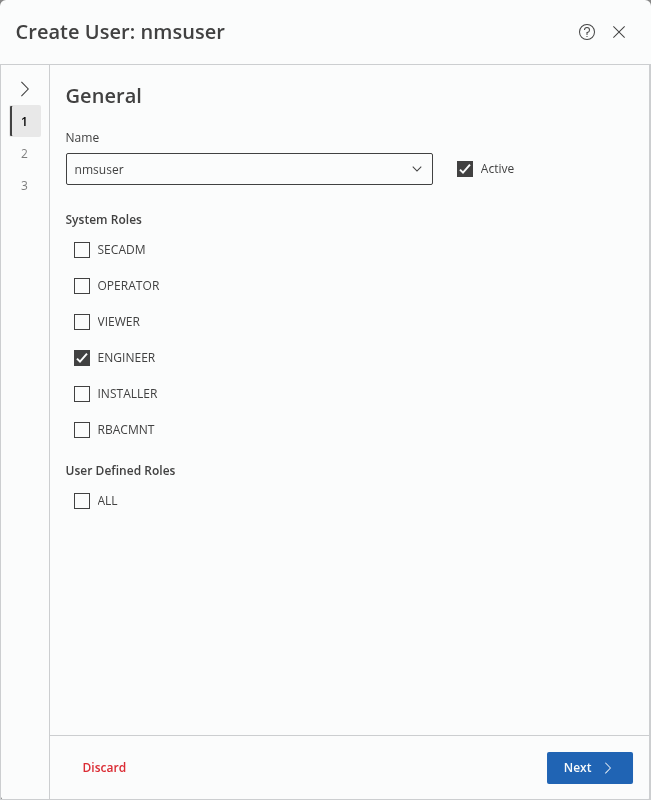Check ALL under User Defined Roles
This screenshot has width=651, height=800.
(82, 501)
